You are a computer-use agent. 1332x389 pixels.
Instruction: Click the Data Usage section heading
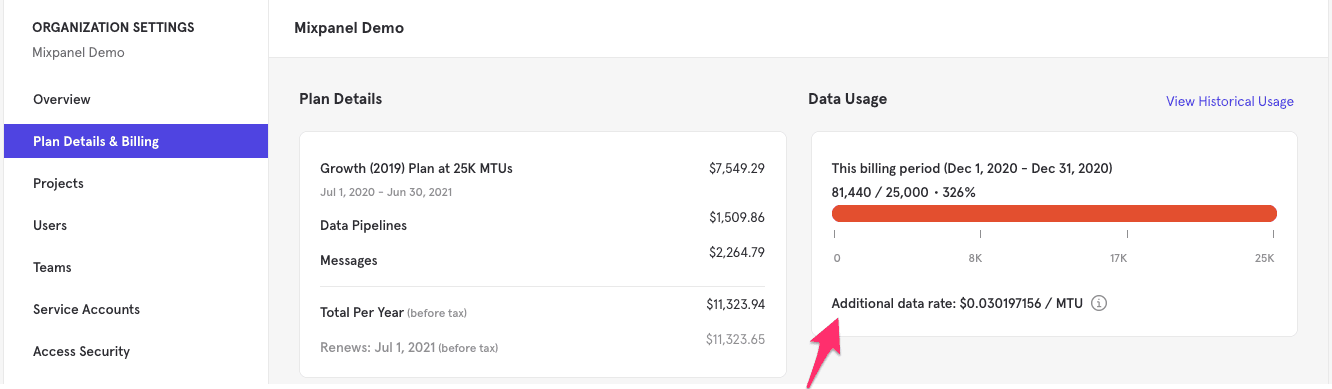click(x=847, y=99)
